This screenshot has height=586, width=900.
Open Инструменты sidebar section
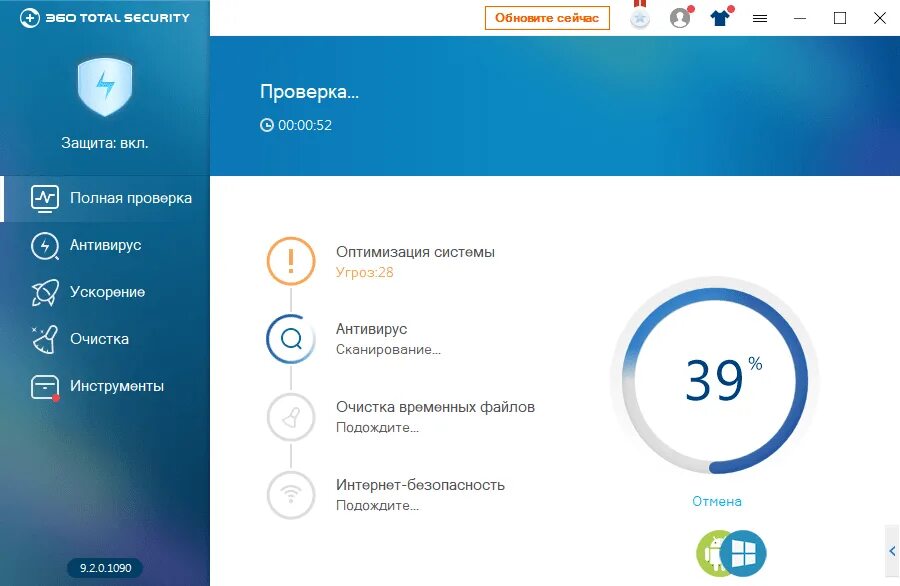point(106,387)
